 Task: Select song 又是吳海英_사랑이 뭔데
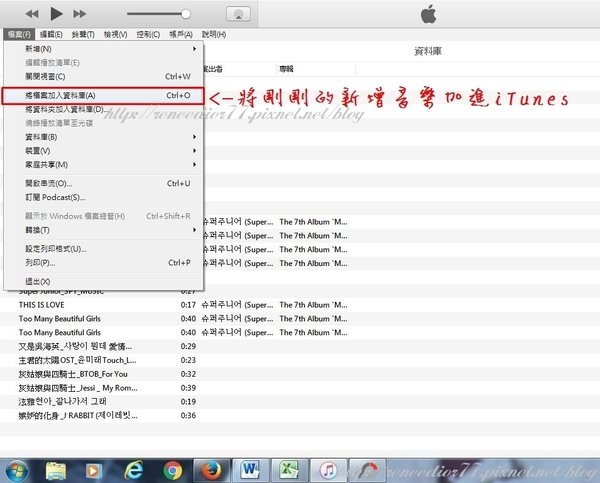tap(75, 346)
